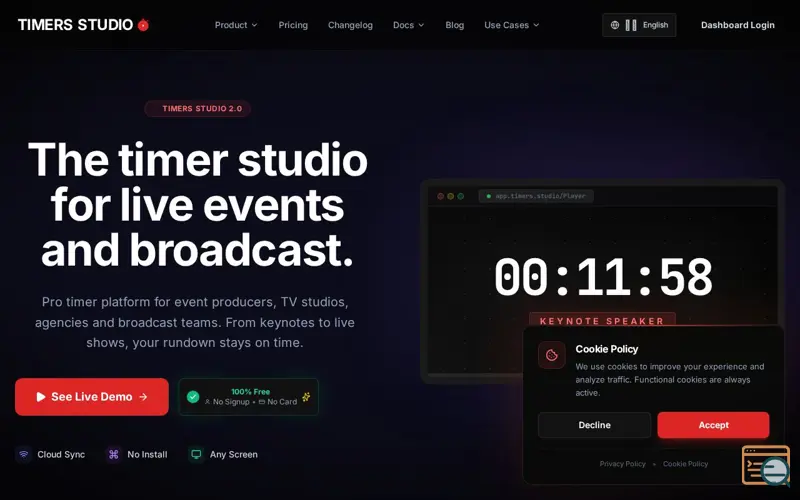This screenshot has width=800, height=500.
Task: Accept cookies
Action: point(713,425)
